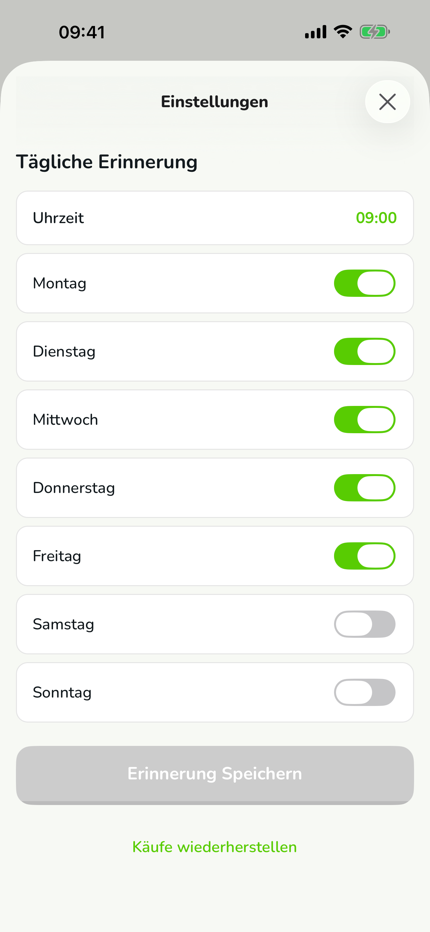
Task: Tap the Samstag row label
Action: coord(63,625)
